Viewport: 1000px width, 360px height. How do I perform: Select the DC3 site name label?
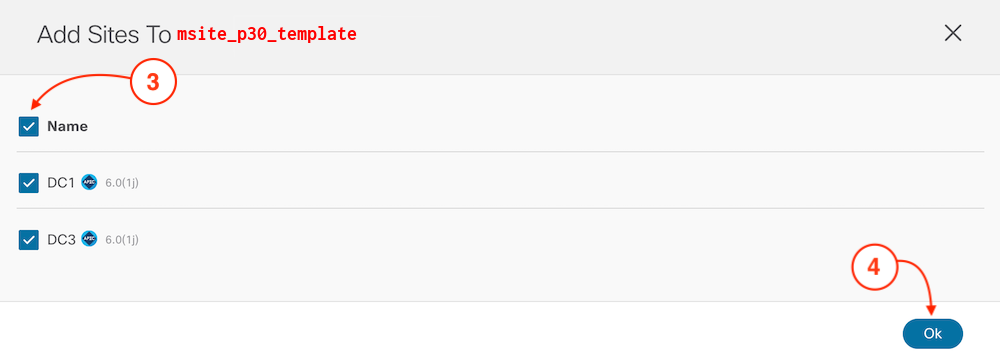(x=62, y=240)
